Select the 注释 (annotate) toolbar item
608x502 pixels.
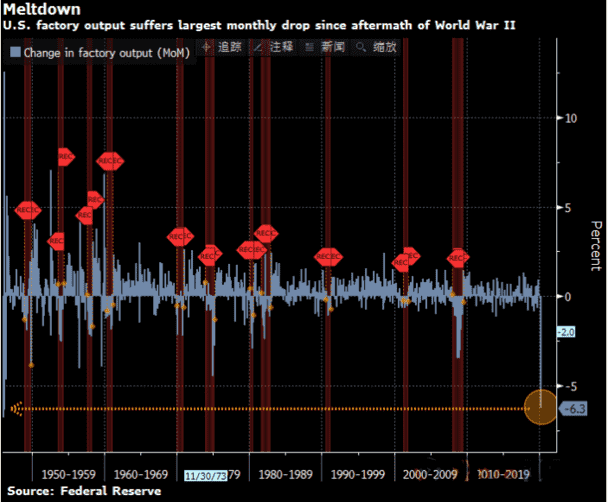point(280,47)
